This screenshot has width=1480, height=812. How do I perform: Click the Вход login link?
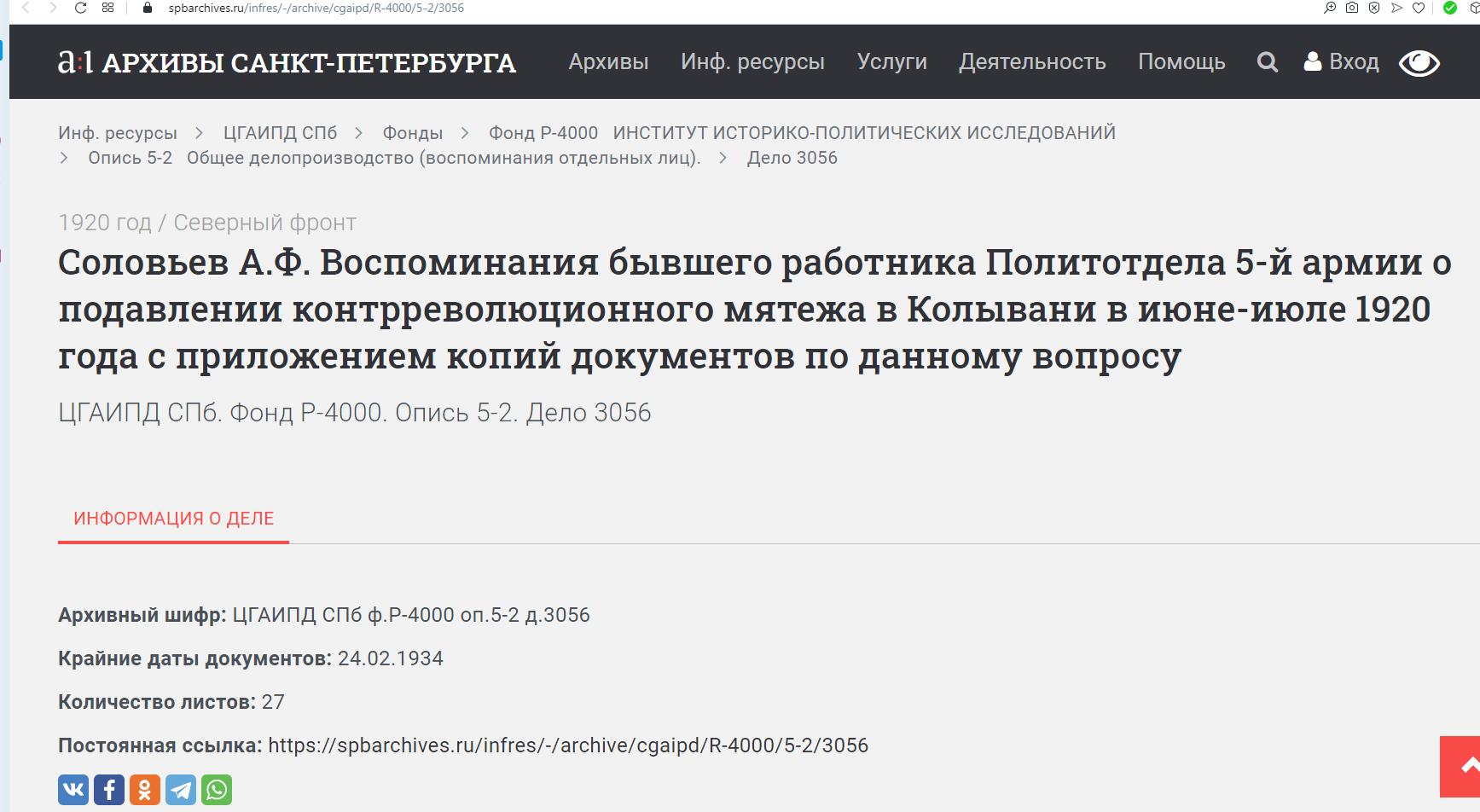pos(1342,62)
